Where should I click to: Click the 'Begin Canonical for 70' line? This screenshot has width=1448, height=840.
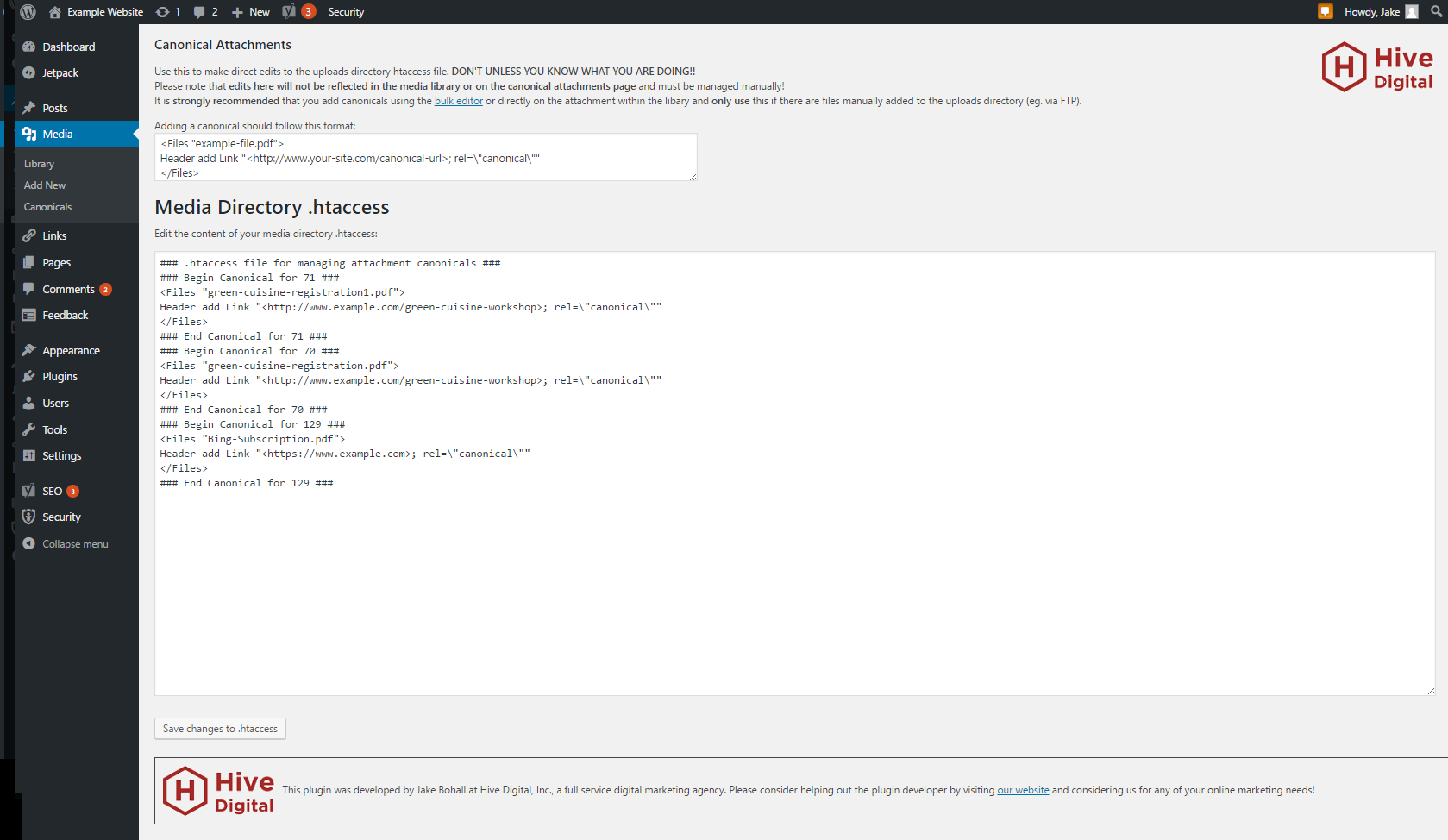click(249, 351)
